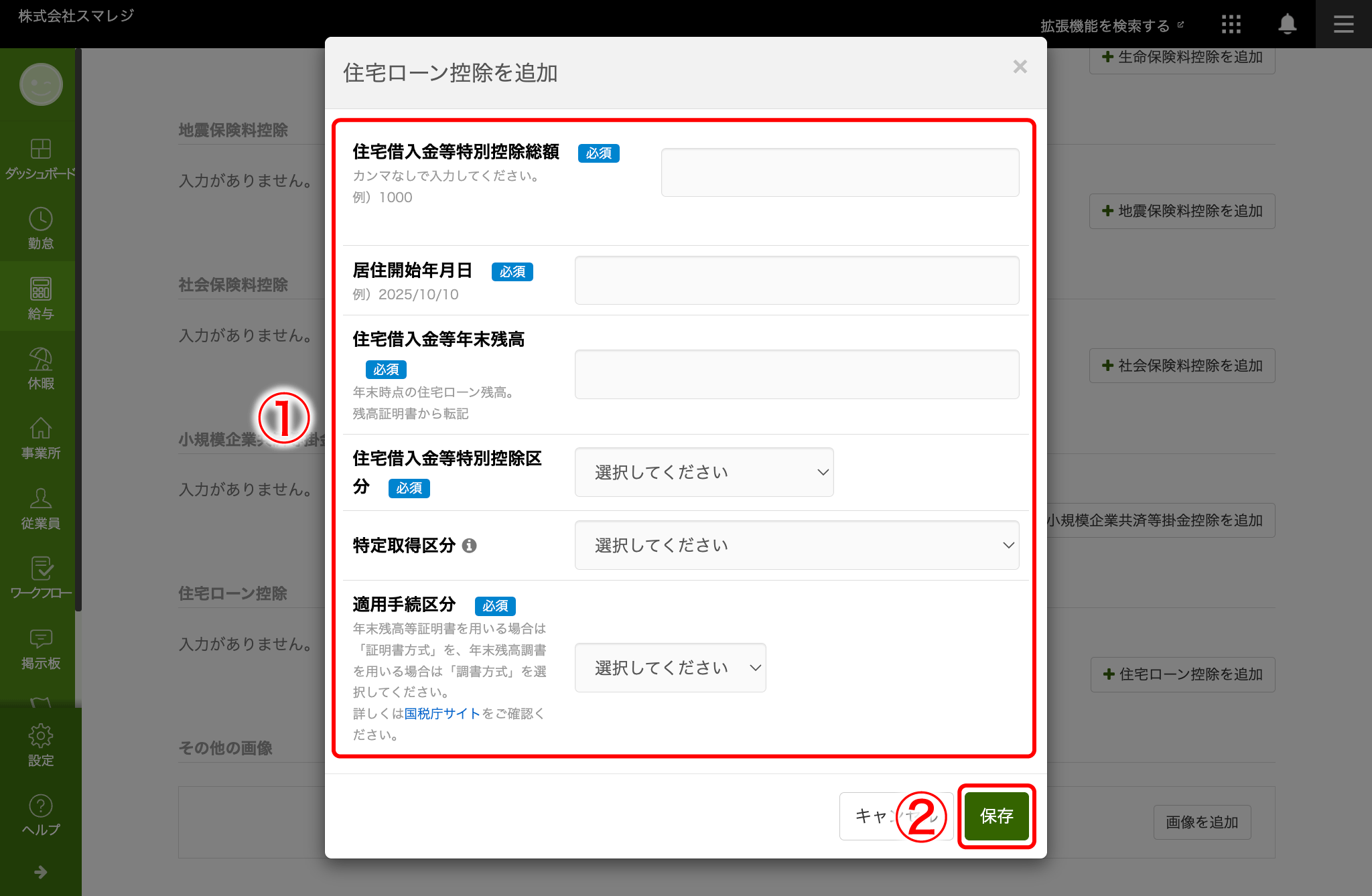Go to 事業所 house icon
This screenshot has height=896, width=1372.
click(x=40, y=429)
